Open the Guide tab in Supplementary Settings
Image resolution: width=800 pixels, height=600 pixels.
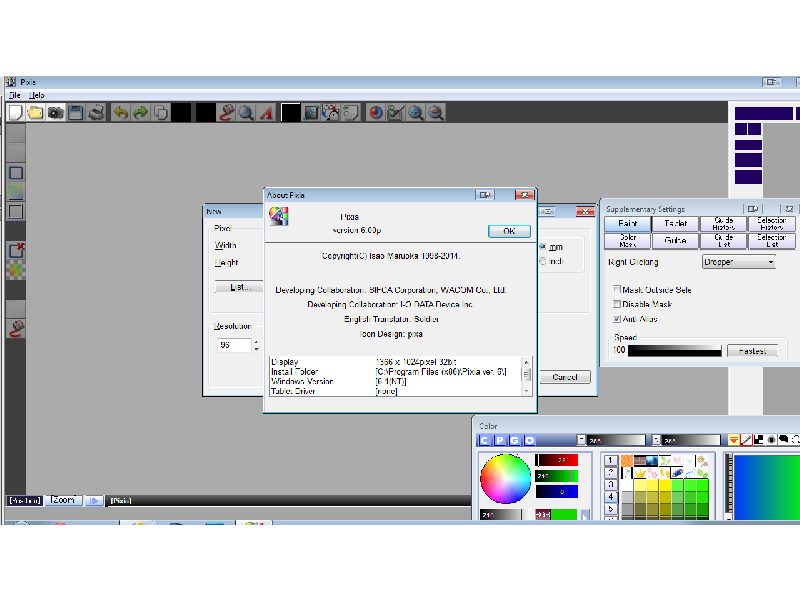pyautogui.click(x=676, y=240)
